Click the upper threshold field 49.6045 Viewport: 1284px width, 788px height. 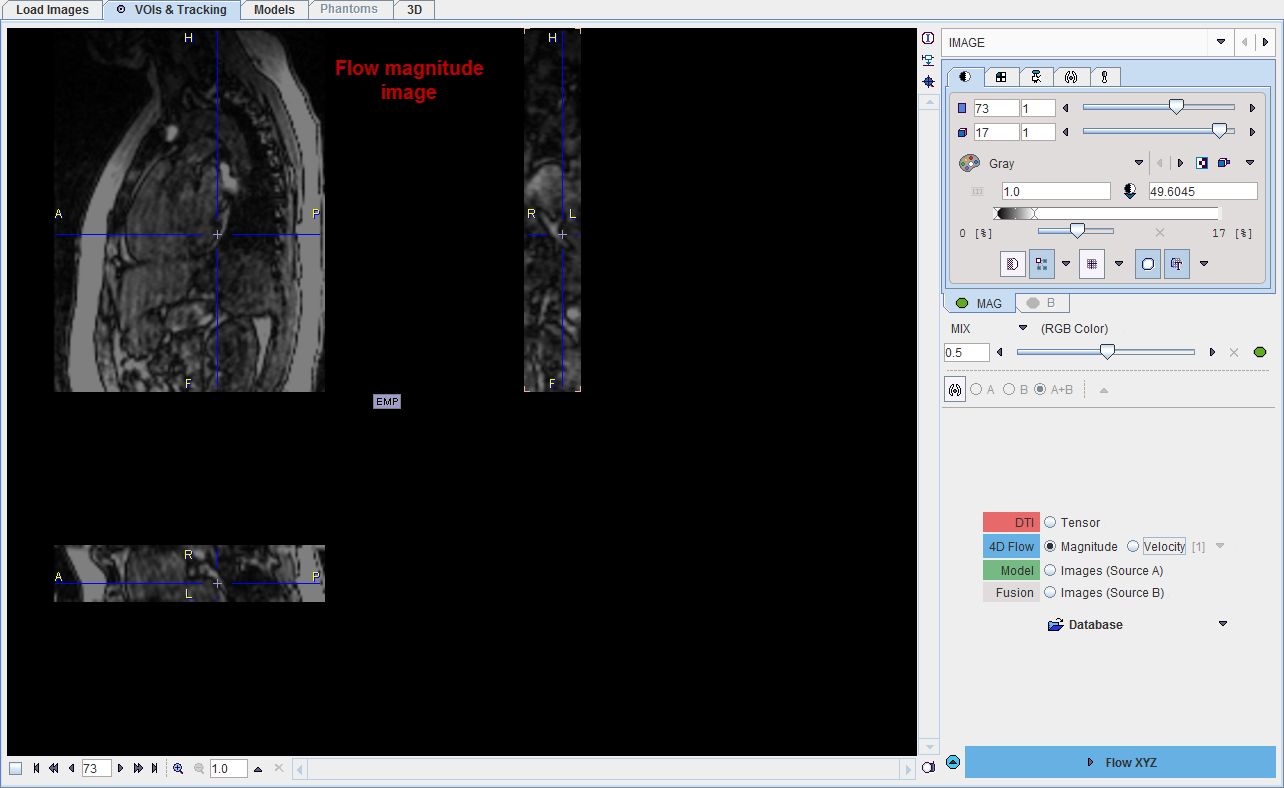pyautogui.click(x=1203, y=191)
